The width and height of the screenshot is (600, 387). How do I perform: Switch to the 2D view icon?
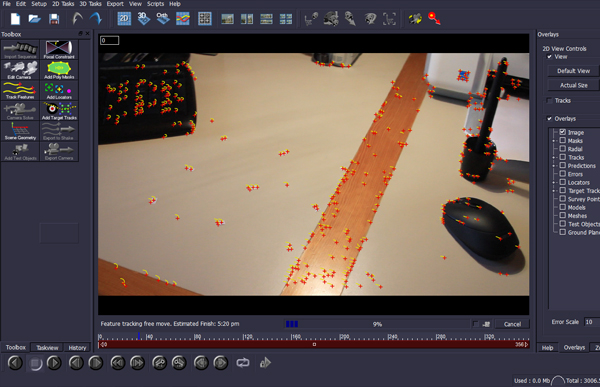[x=124, y=18]
